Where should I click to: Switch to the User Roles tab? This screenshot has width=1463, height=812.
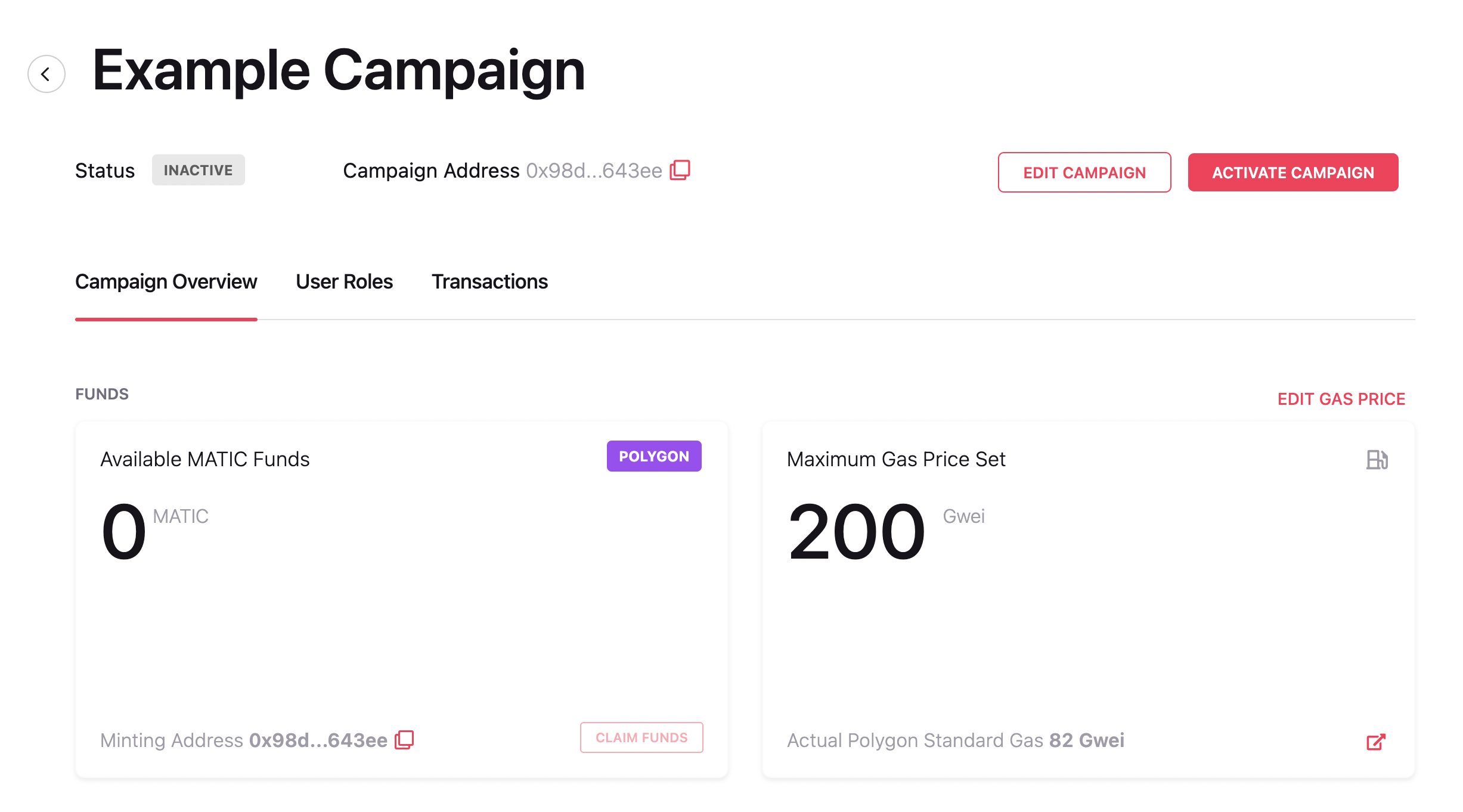344,281
